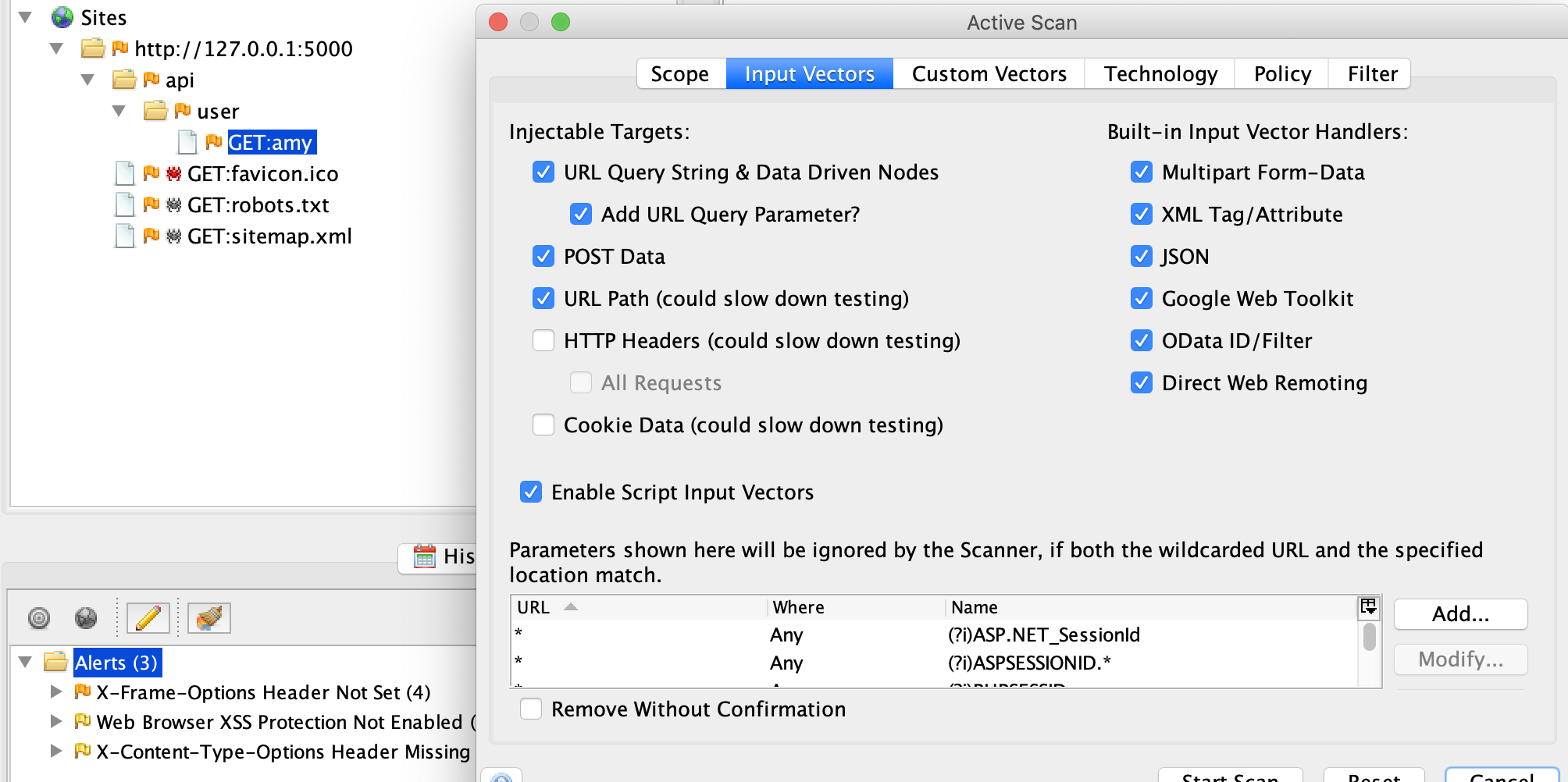Select the edit alert pencil icon

pos(148,617)
